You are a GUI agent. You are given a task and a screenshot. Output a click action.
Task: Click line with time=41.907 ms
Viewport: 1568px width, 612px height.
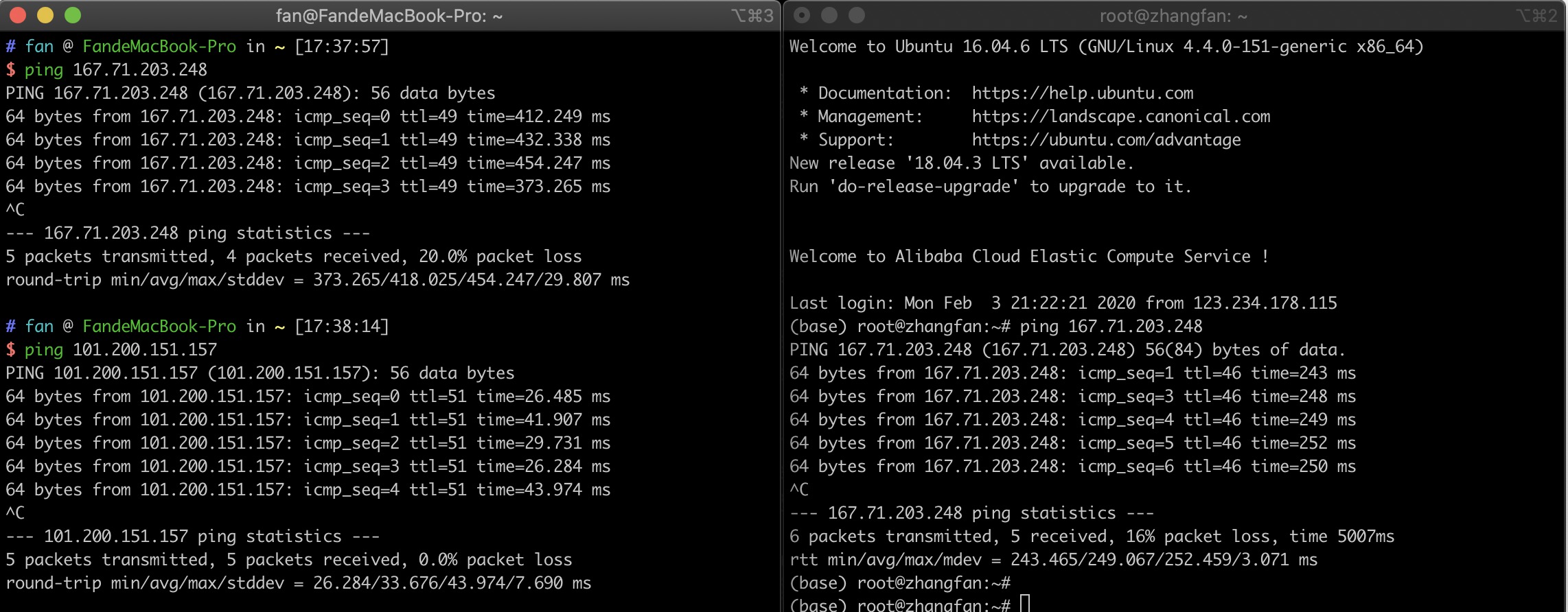pos(308,419)
